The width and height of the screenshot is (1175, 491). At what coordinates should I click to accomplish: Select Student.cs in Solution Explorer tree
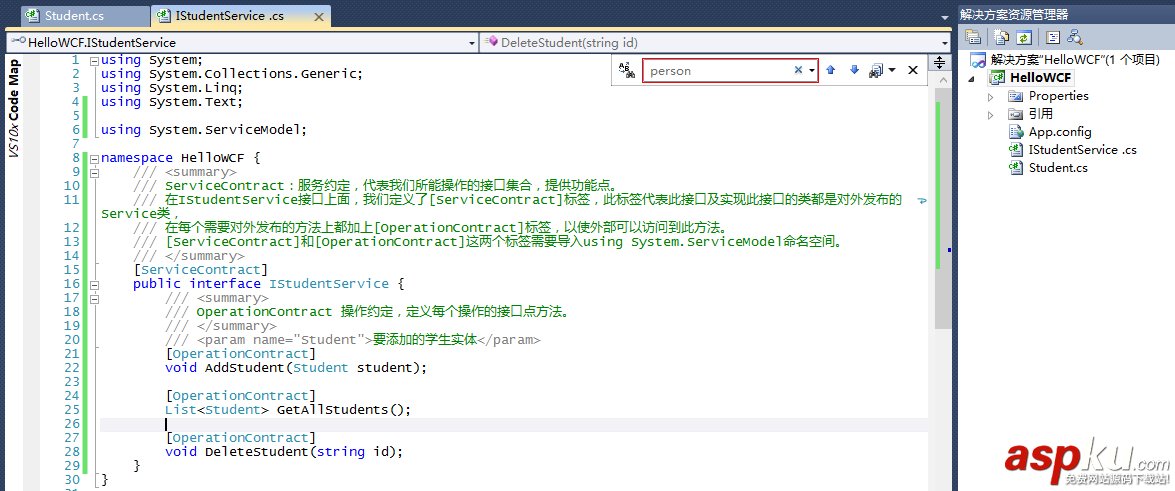point(1058,168)
